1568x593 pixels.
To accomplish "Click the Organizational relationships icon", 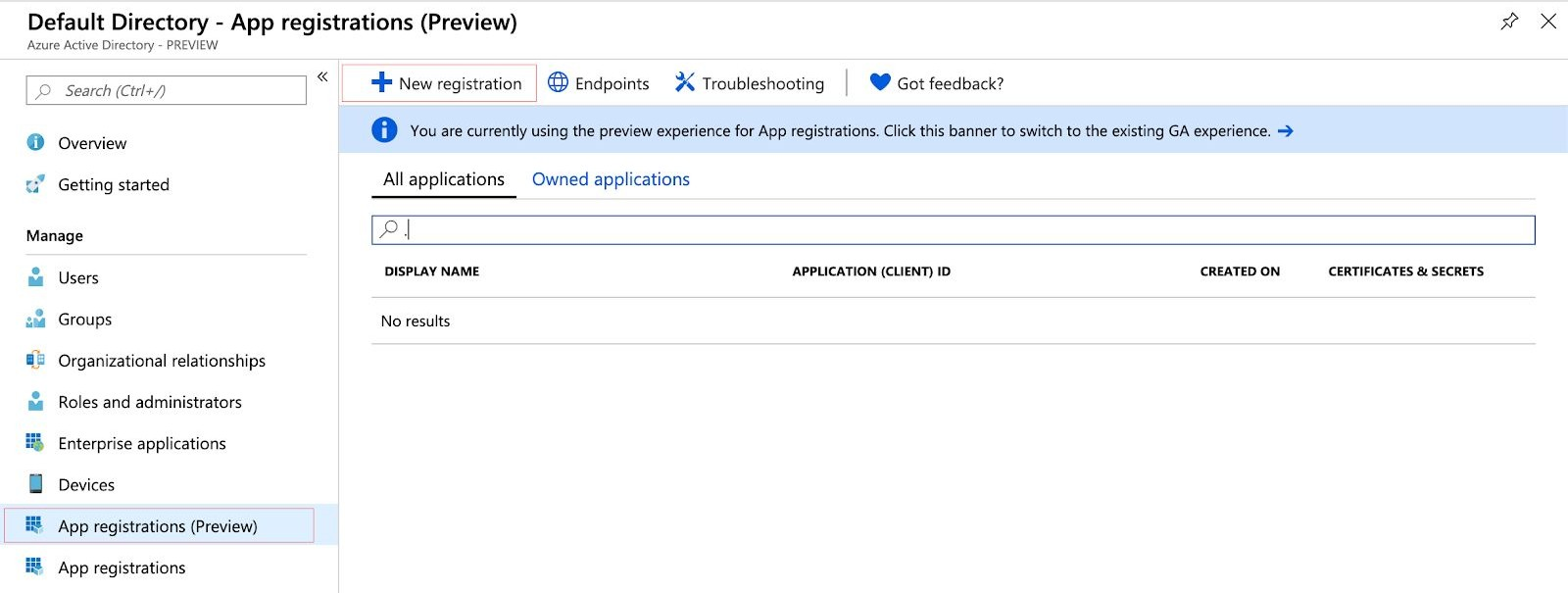I will click(35, 360).
